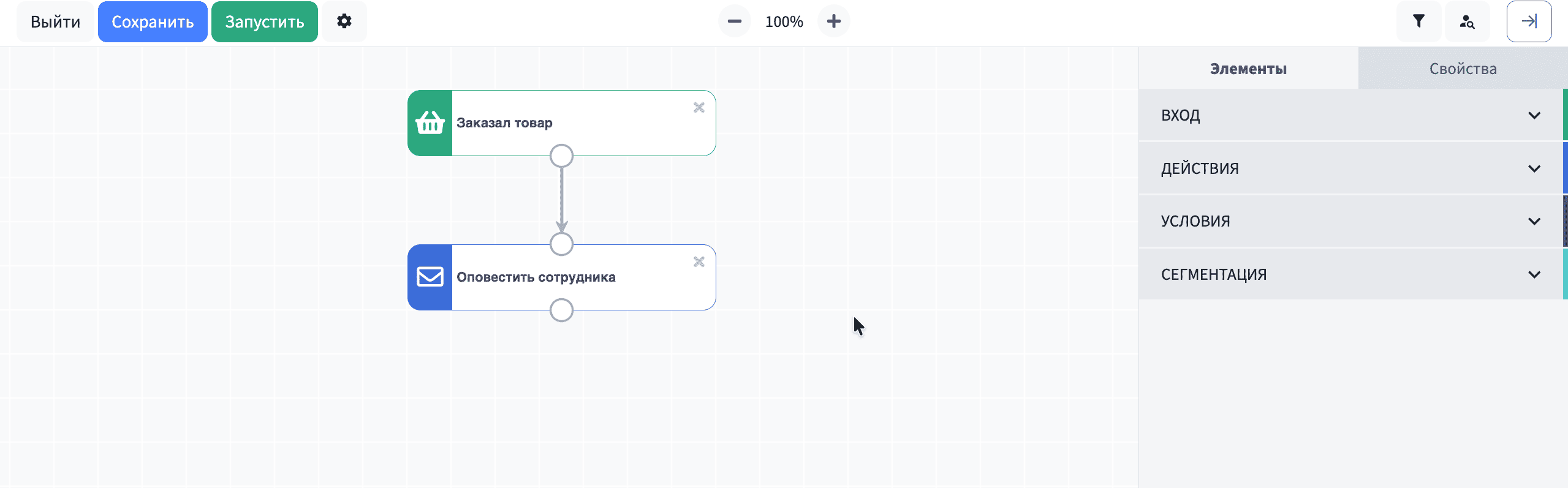Click the Выйти button
This screenshot has height=488, width=1568.
[55, 21]
